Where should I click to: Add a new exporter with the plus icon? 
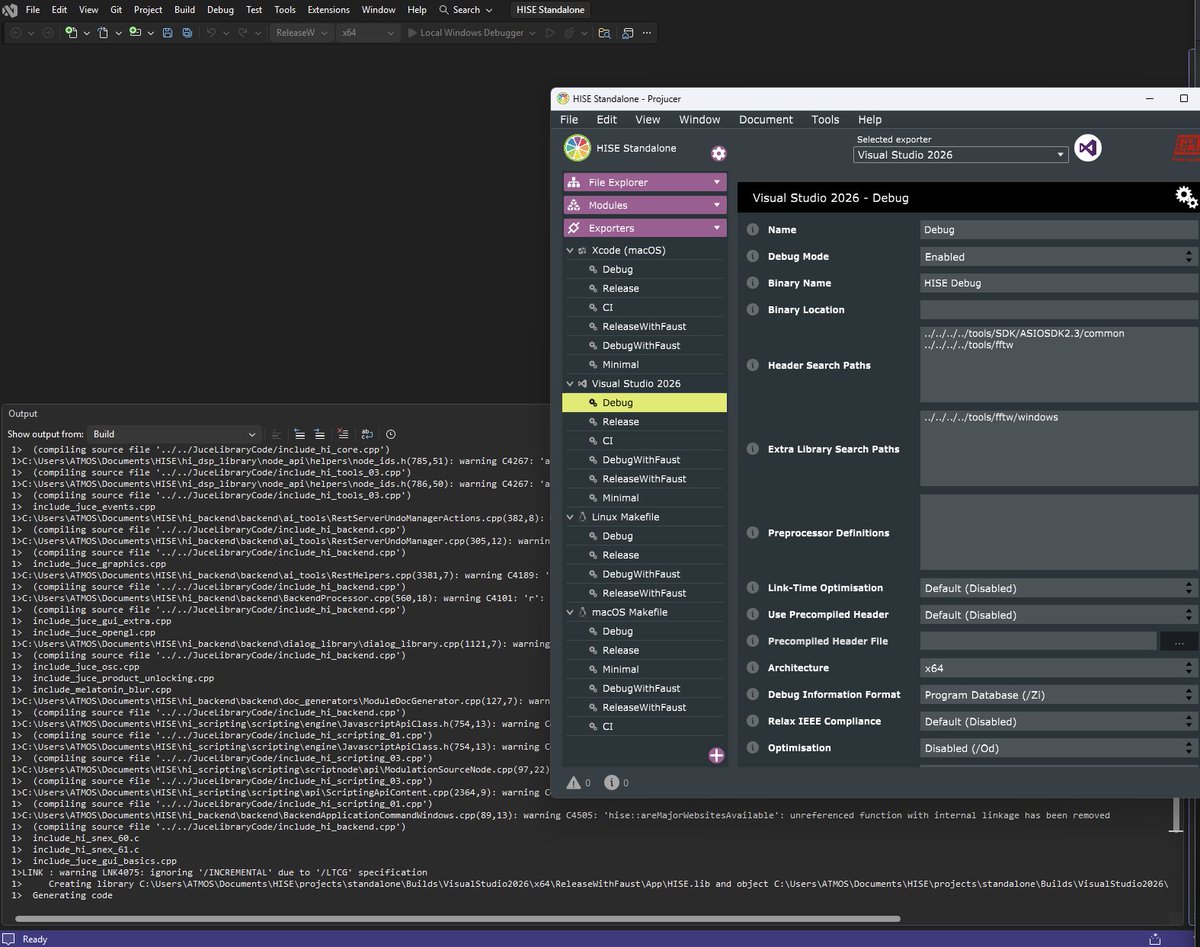716,755
